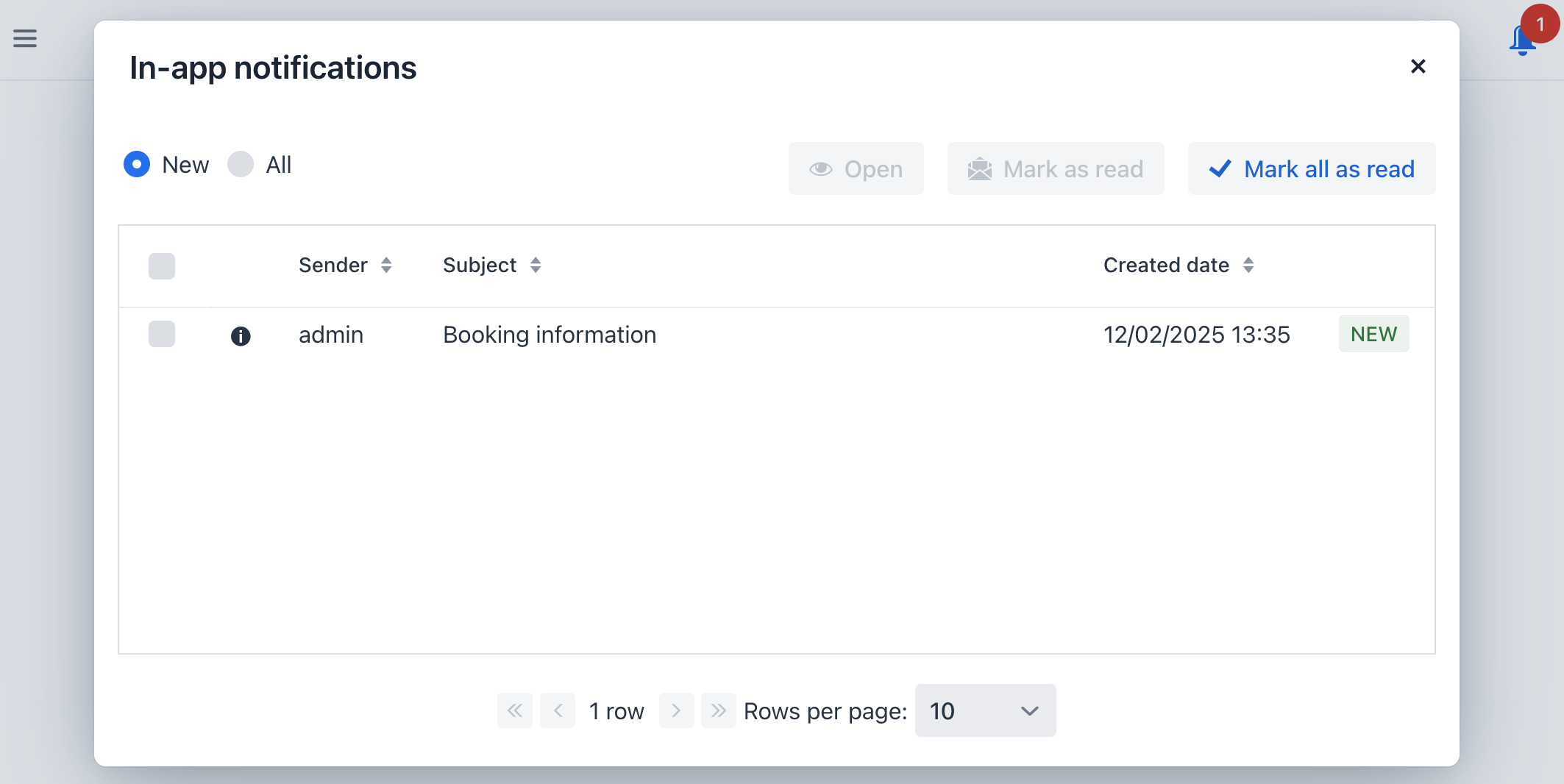The image size is (1564, 784).
Task: Tick the Booking information row checkbox
Action: pyautogui.click(x=162, y=334)
